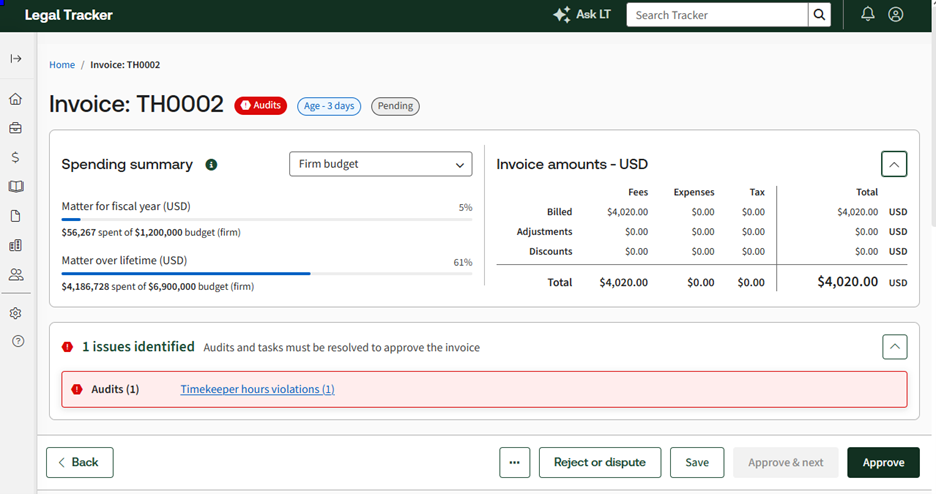Click the Ask LT sparkle icon
Viewport: 936px width, 494px height.
562,15
